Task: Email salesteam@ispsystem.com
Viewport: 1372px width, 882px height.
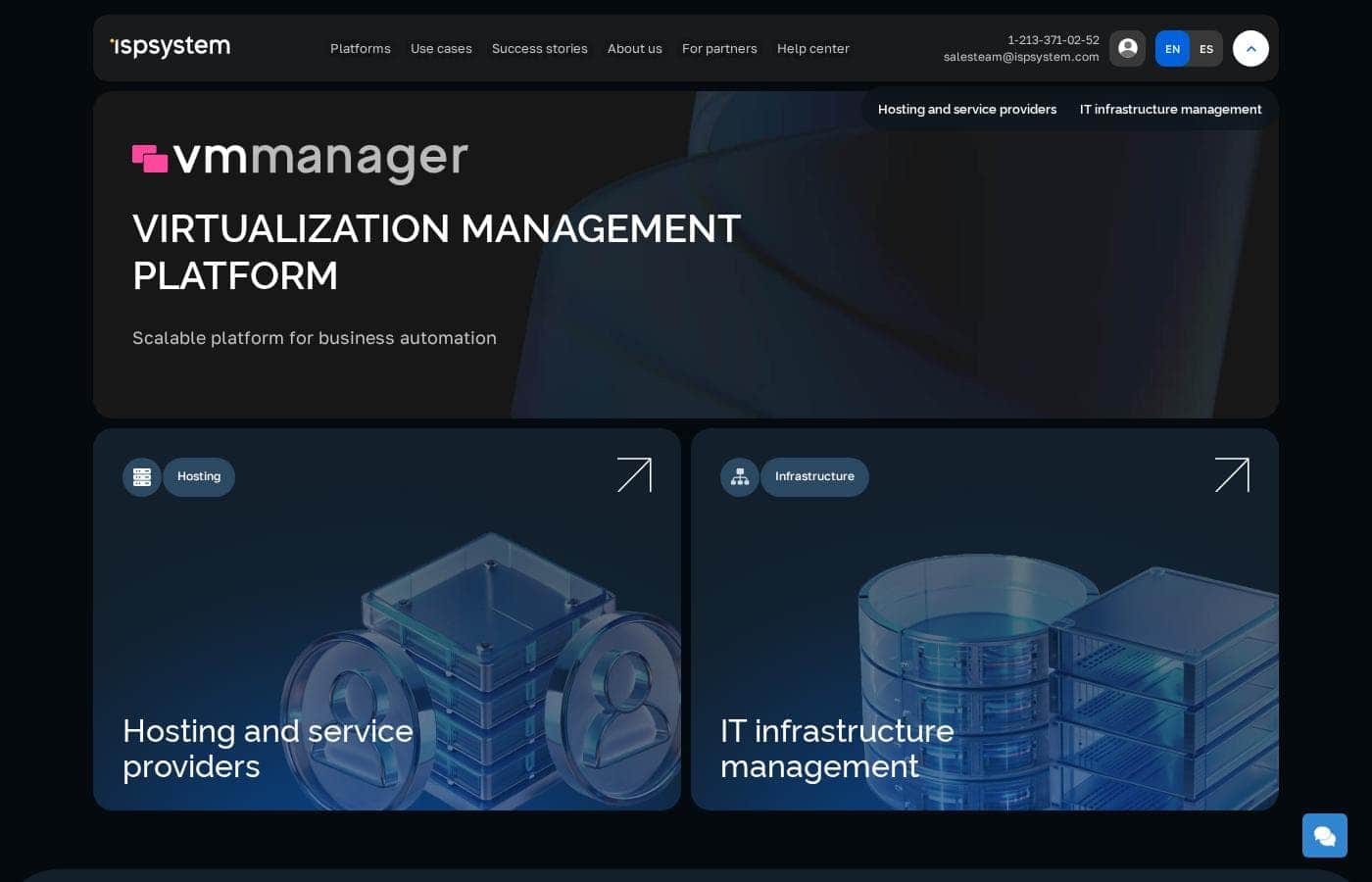Action: [1021, 57]
